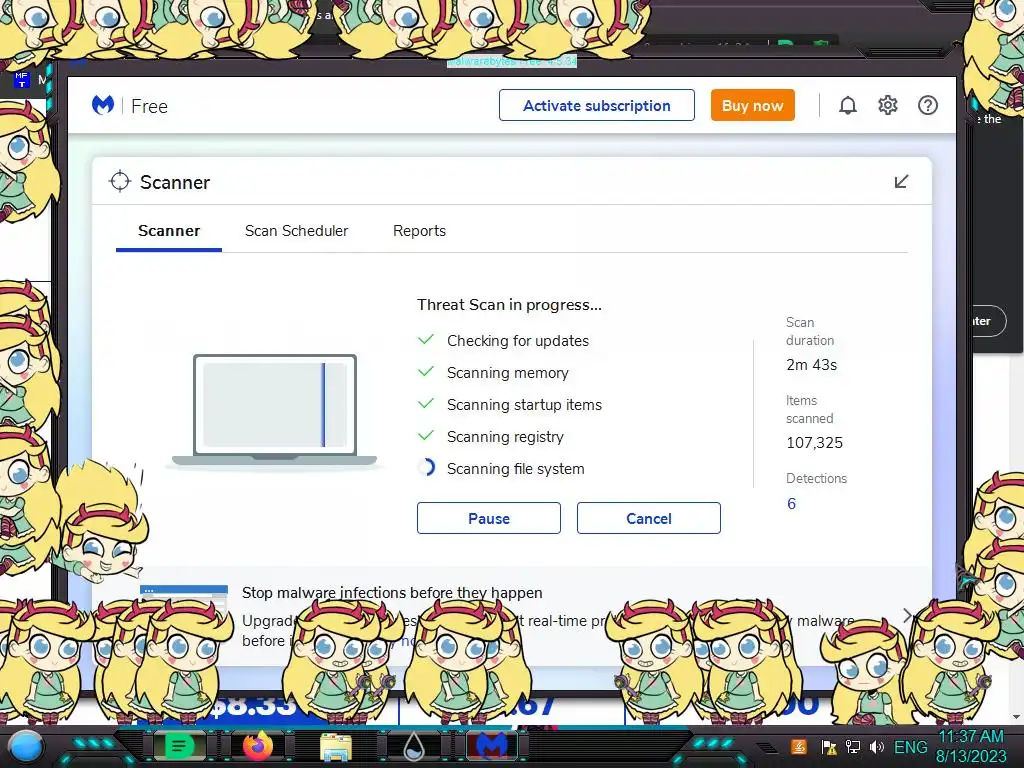Cancel the threat scan
The height and width of the screenshot is (768, 1024).
coord(648,518)
